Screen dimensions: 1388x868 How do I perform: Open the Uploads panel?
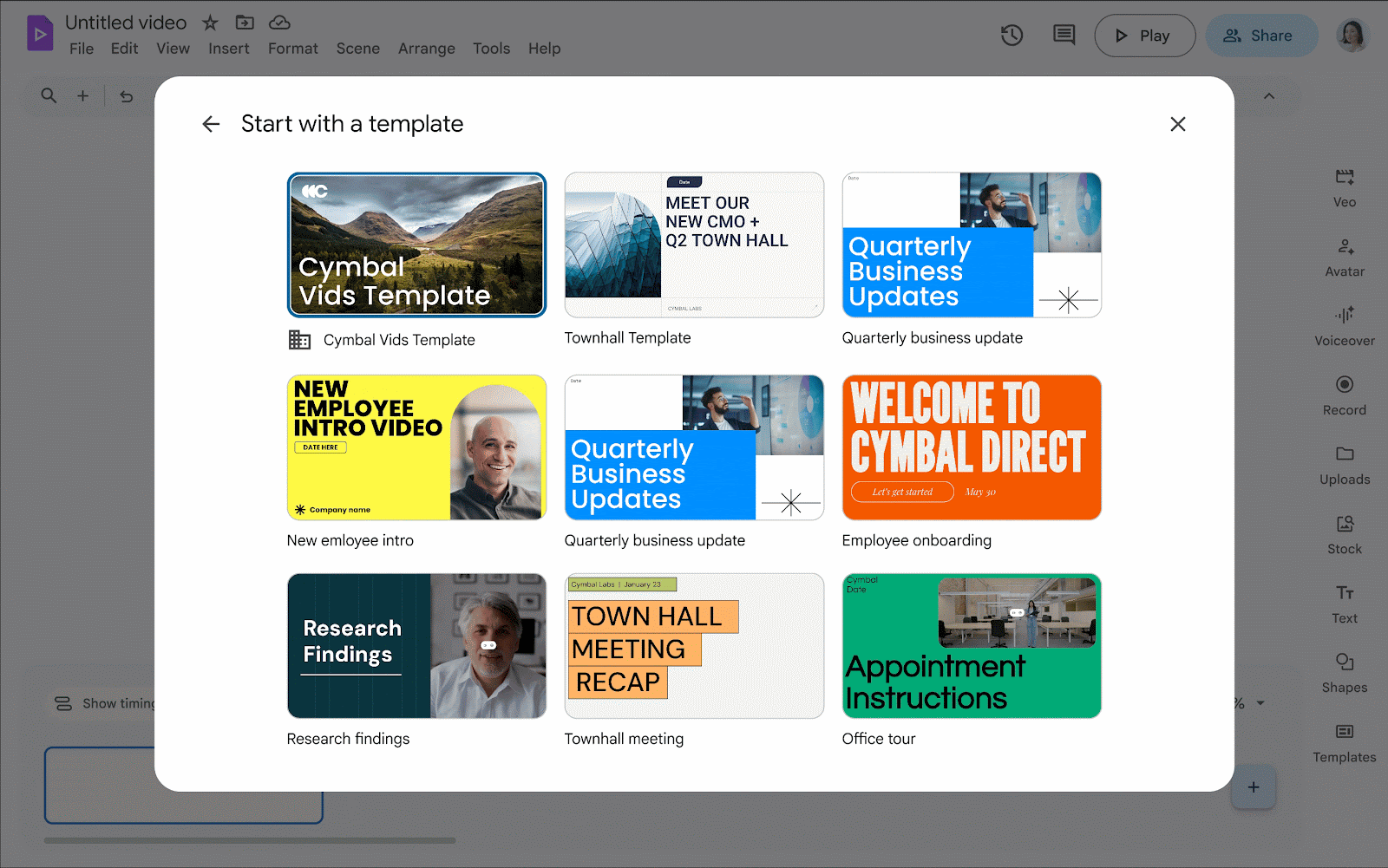[x=1344, y=465]
